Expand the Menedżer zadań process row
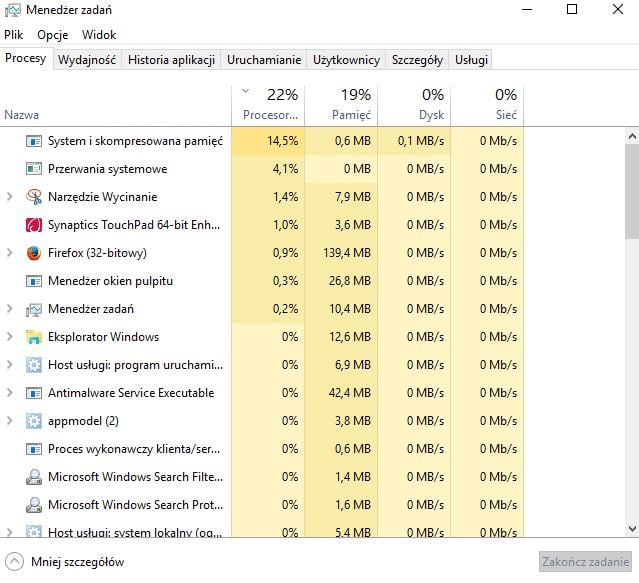Viewport: 639px width, 583px height. [10, 309]
